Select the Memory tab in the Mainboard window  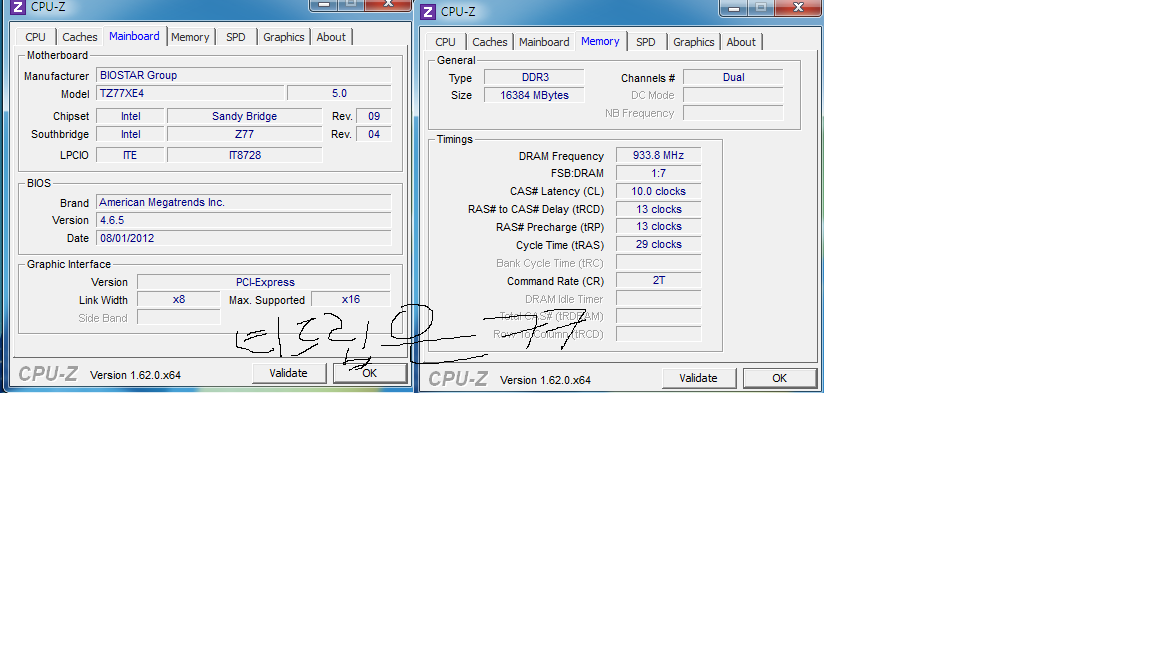pyautogui.click(x=190, y=37)
